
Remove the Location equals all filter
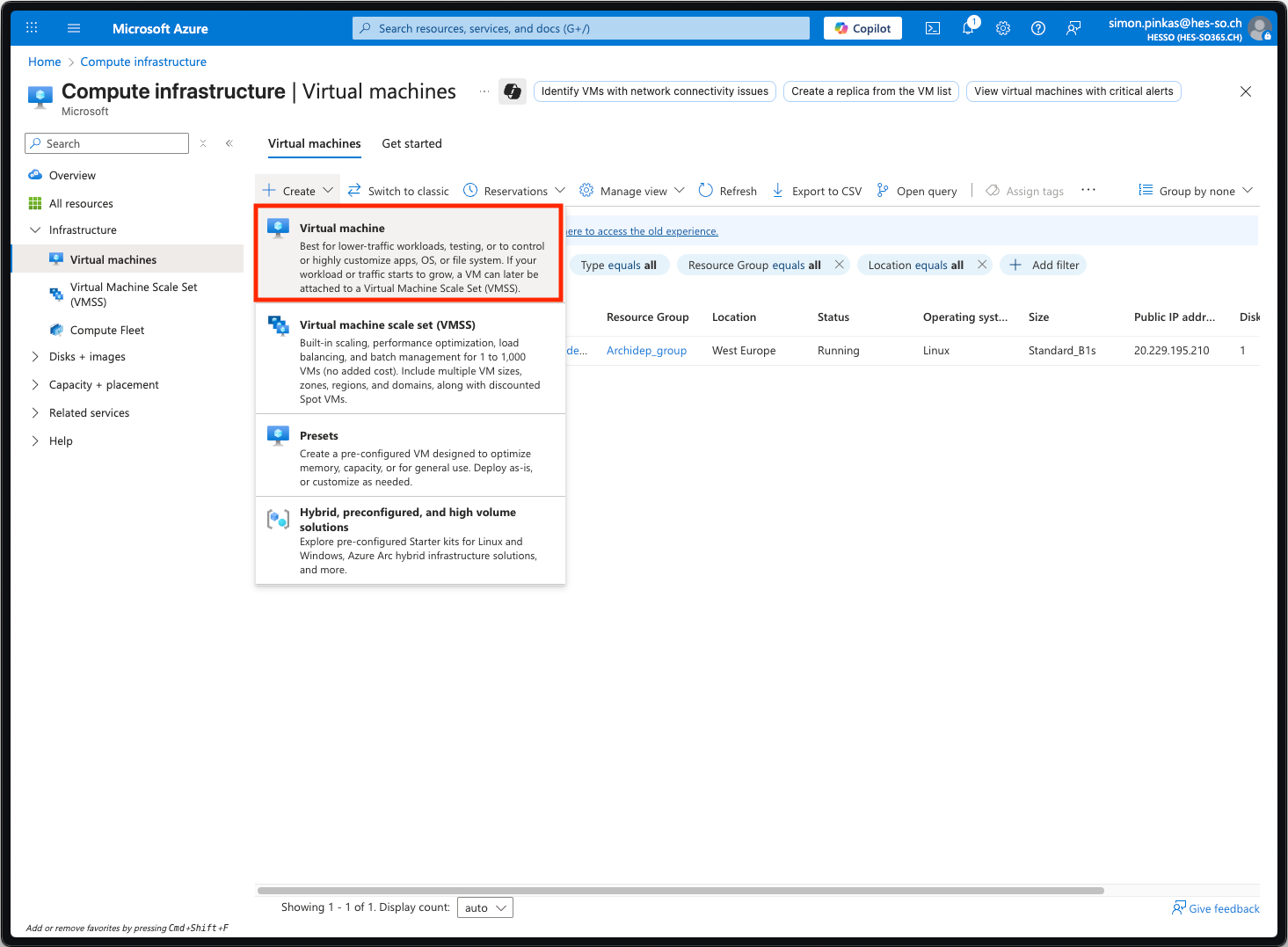pyautogui.click(x=982, y=265)
